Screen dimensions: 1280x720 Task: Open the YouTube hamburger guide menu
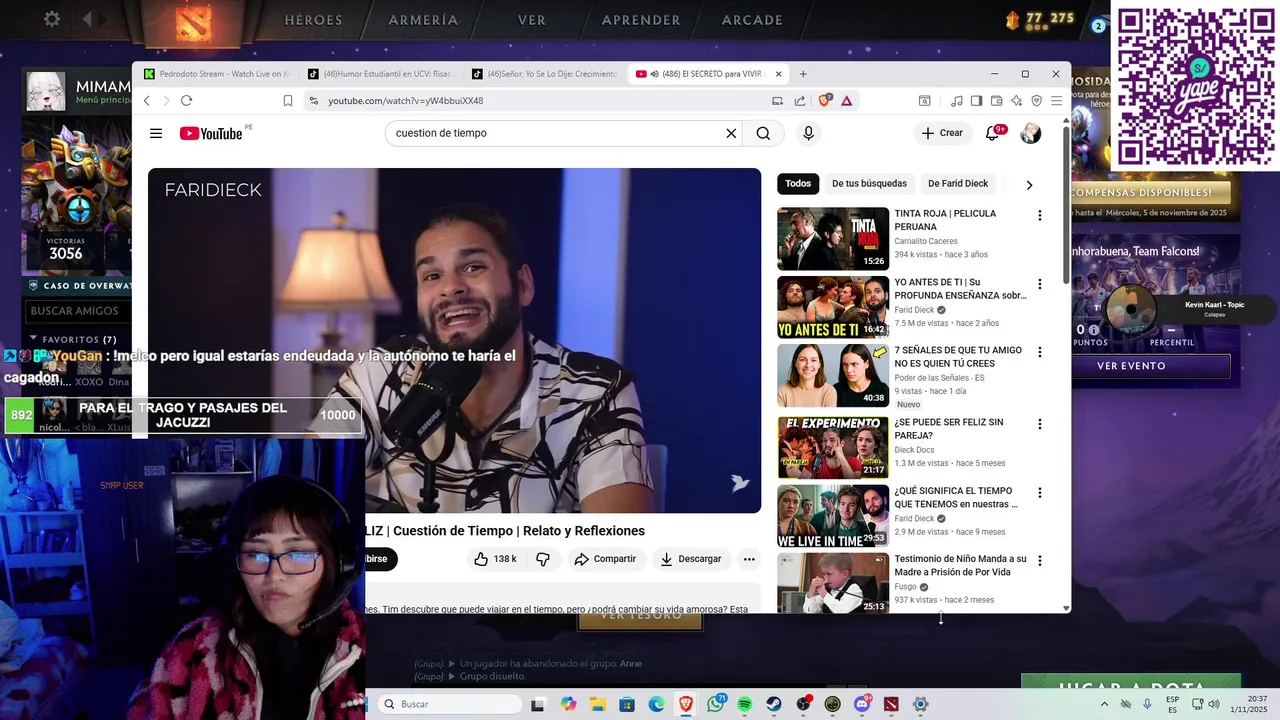(x=156, y=133)
